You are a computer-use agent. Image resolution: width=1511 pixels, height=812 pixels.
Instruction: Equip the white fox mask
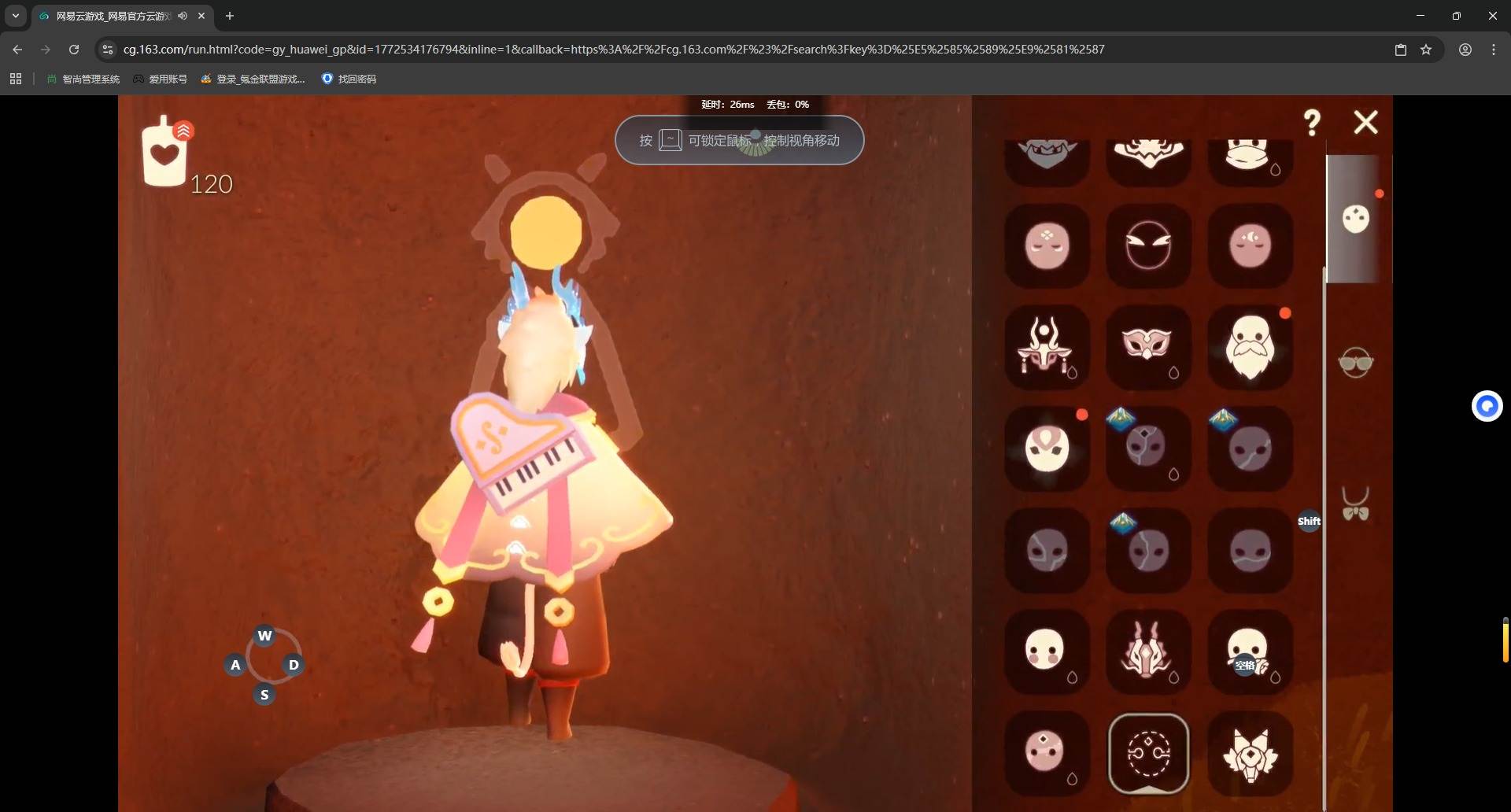1250,753
